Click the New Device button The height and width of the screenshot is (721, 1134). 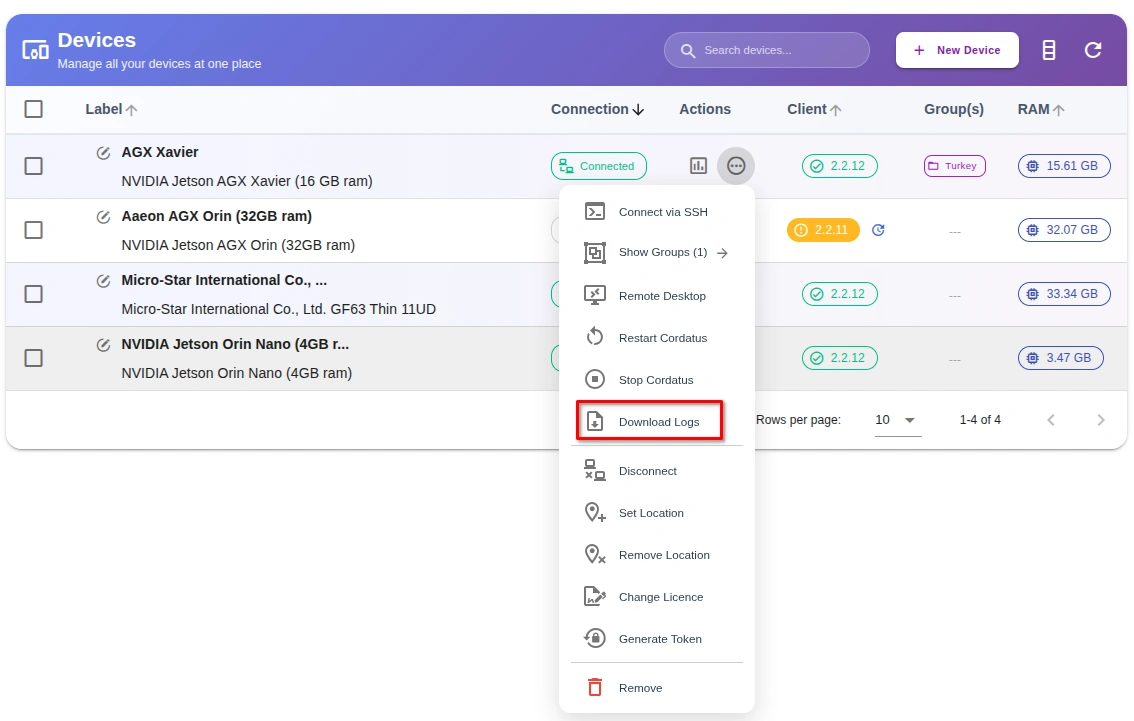coord(956,49)
